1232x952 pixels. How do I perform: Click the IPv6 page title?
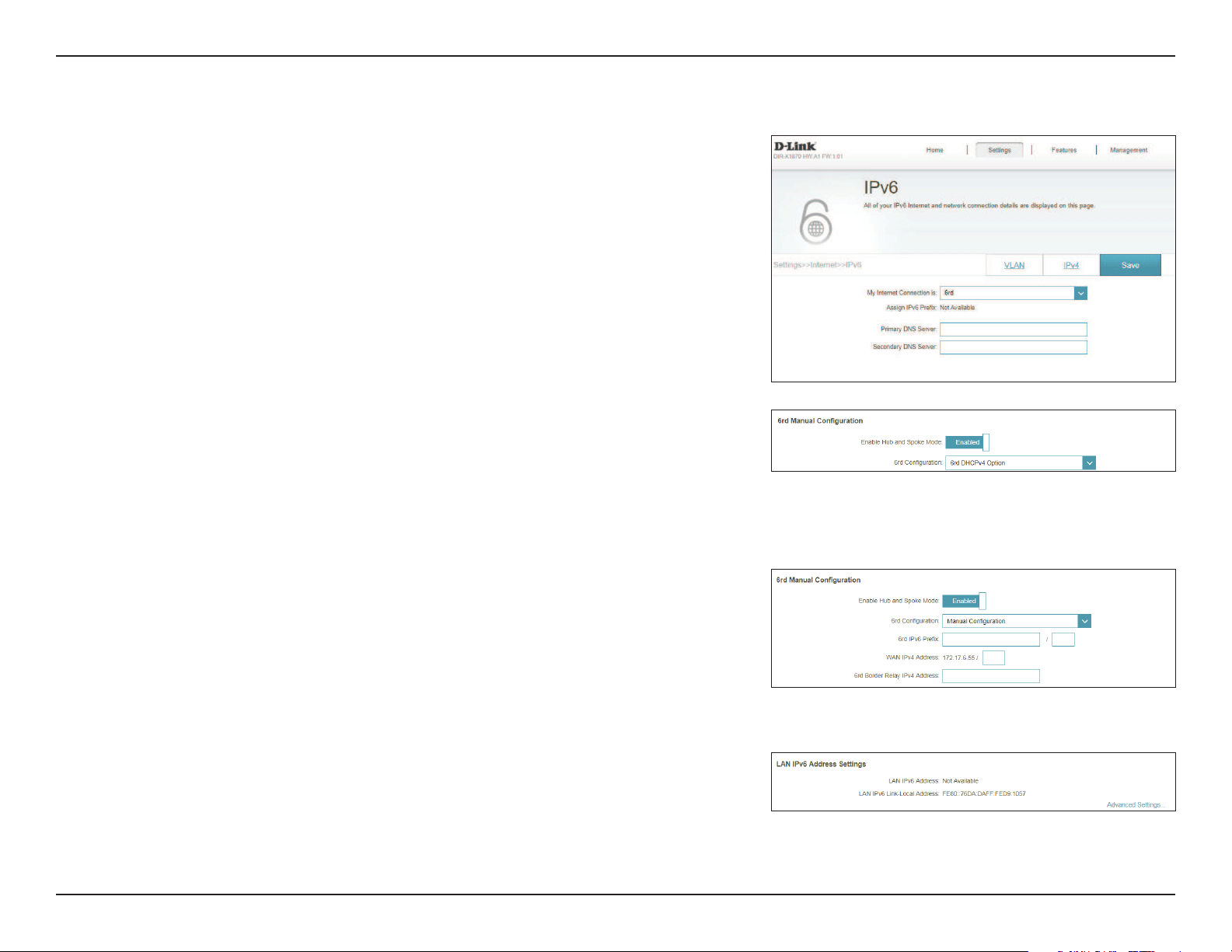tap(881, 187)
